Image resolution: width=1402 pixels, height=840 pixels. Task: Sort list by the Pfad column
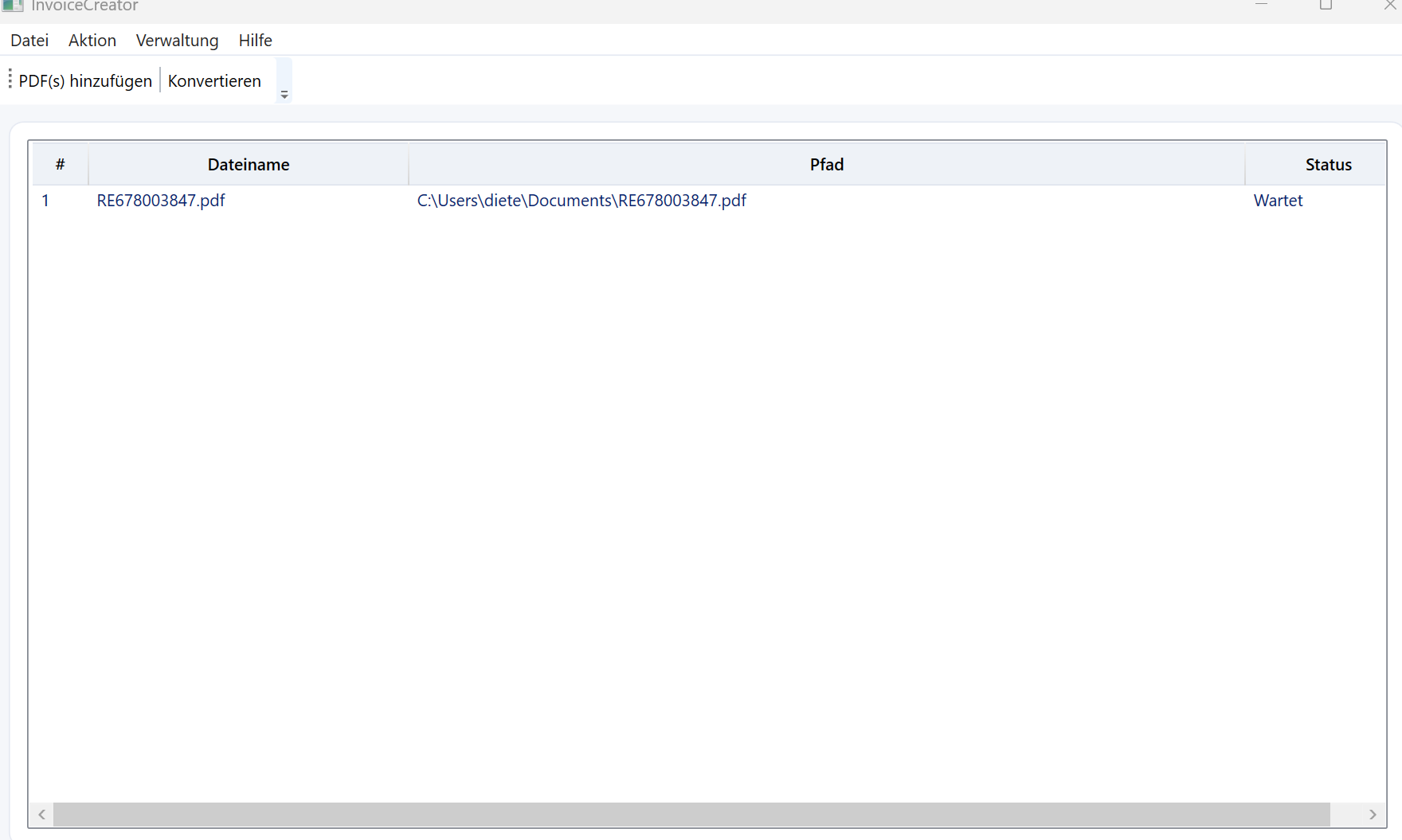click(826, 164)
